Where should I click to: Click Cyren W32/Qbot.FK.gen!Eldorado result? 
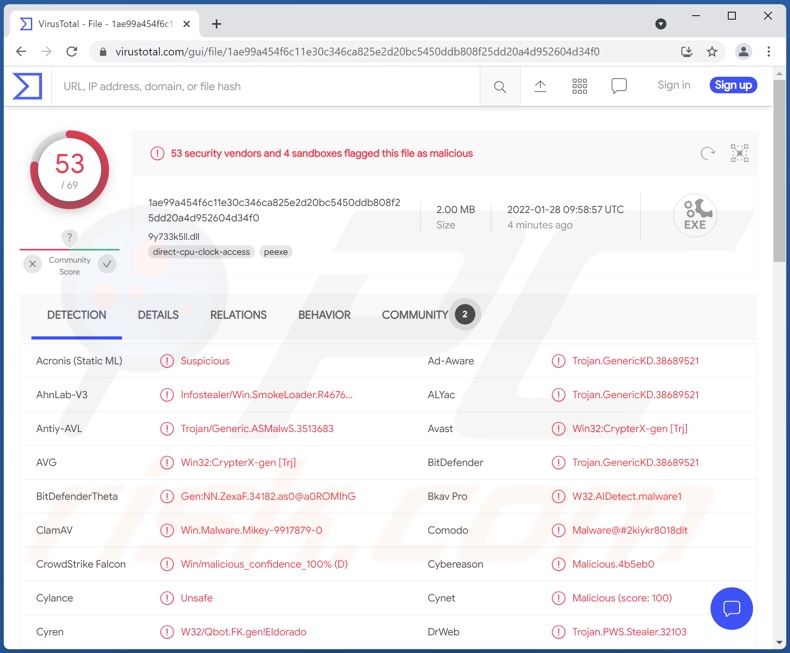243,632
